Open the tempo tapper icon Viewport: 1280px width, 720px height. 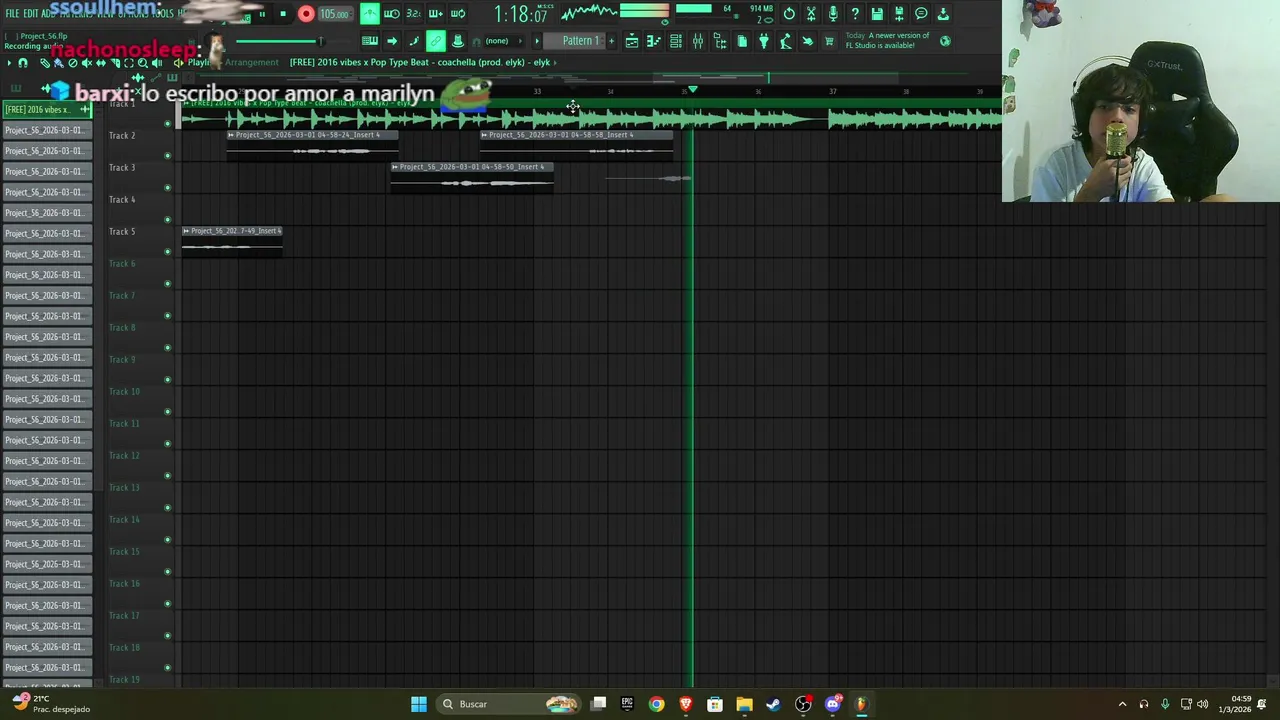(x=786, y=41)
